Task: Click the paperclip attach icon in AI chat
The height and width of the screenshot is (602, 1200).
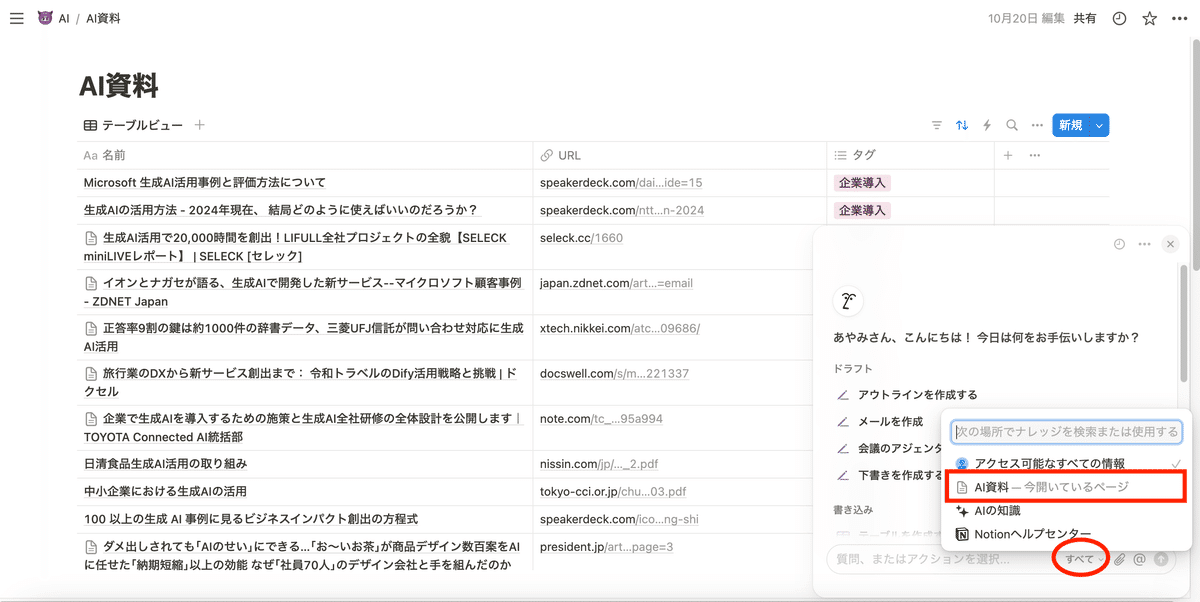Action: (1120, 559)
